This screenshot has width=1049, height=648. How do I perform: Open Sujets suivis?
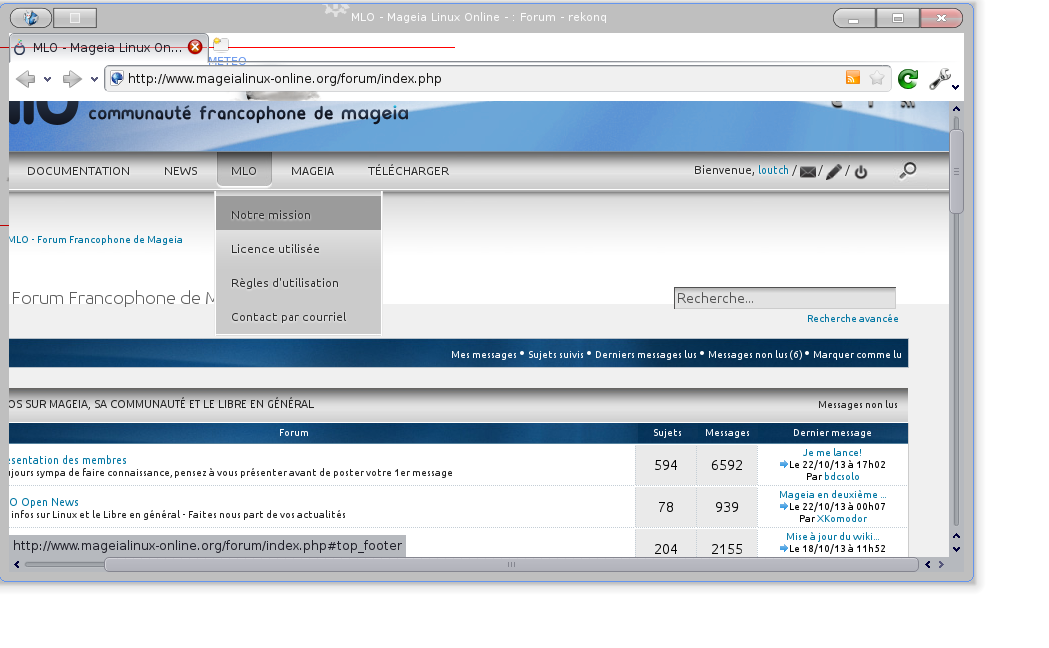556,354
